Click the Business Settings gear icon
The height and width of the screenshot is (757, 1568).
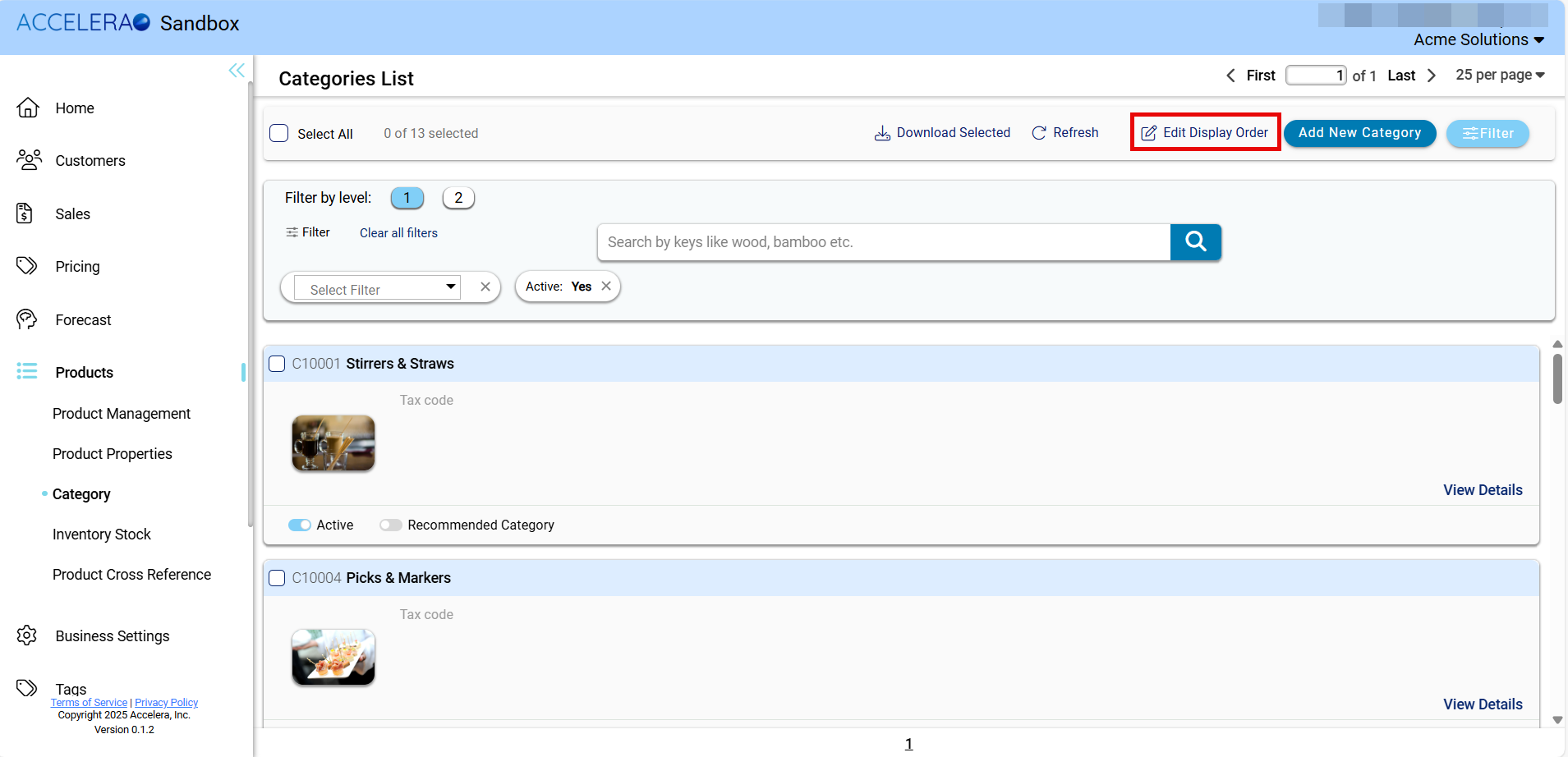[27, 635]
